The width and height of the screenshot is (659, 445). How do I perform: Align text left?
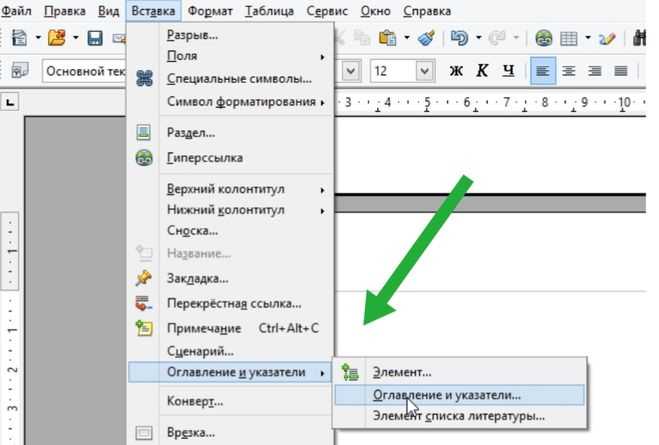coord(543,71)
